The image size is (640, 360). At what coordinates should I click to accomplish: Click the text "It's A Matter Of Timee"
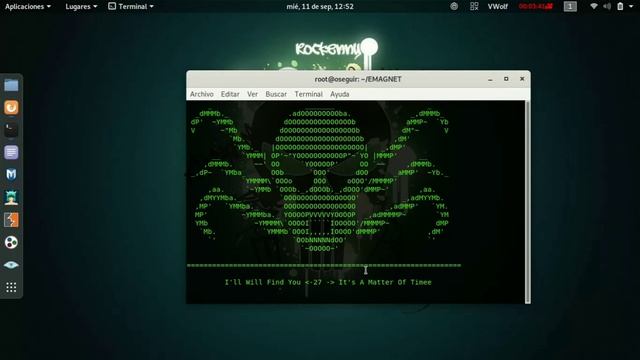tap(385, 282)
